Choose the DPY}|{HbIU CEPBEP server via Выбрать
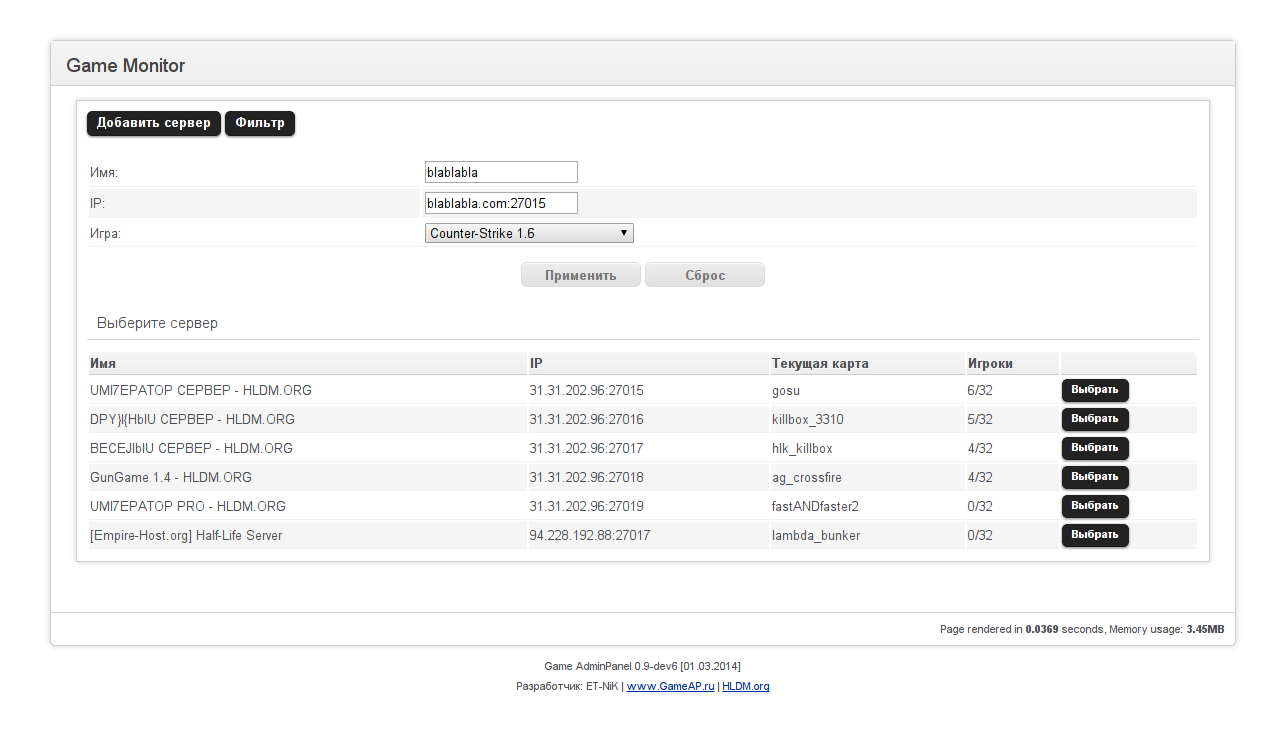The width and height of the screenshot is (1286, 736). (x=1095, y=419)
